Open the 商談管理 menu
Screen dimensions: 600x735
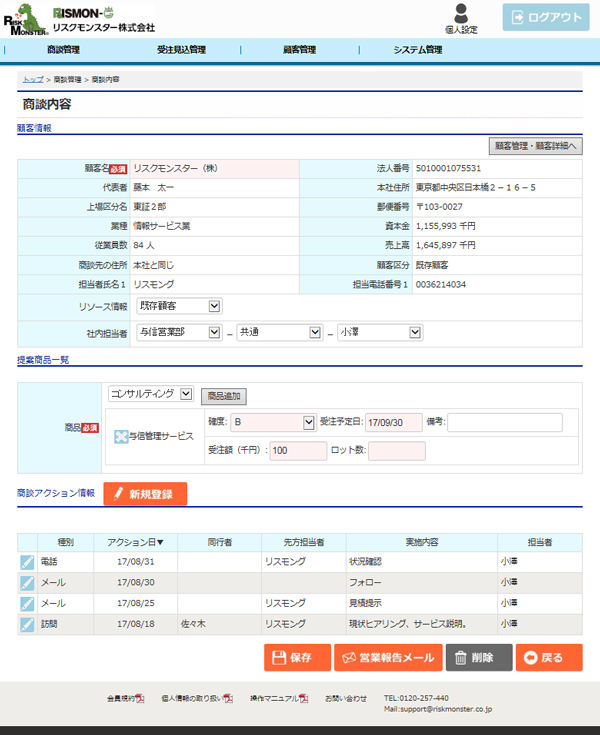tap(63, 49)
